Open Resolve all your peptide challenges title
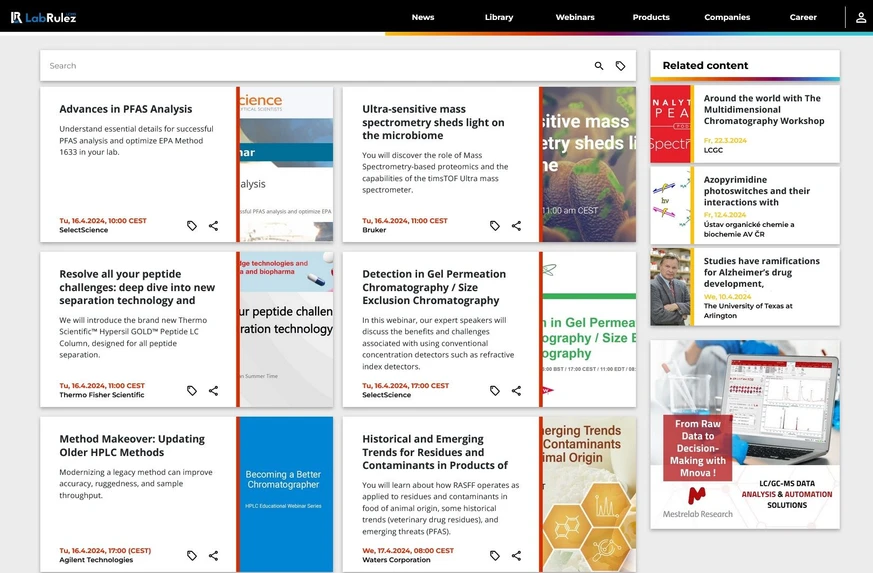 point(137,287)
